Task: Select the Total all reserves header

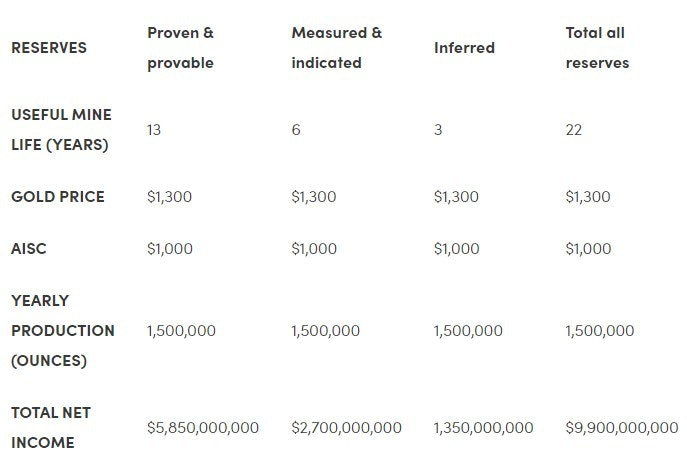Action: click(x=597, y=47)
